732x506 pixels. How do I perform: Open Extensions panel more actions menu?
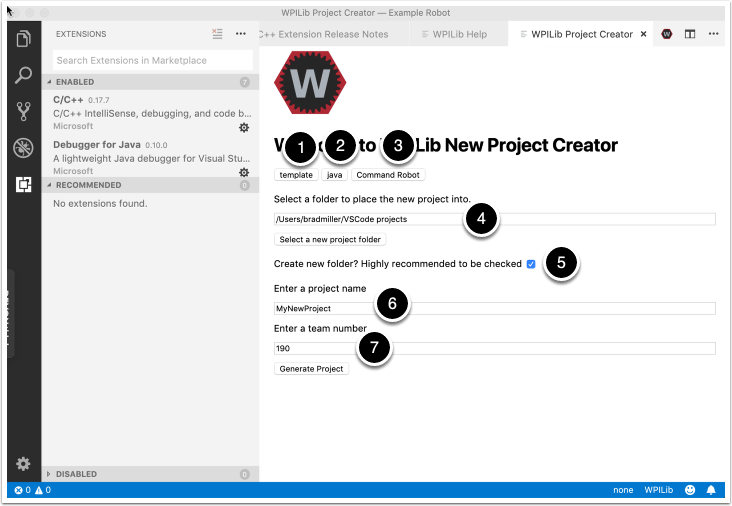pyautogui.click(x=241, y=34)
